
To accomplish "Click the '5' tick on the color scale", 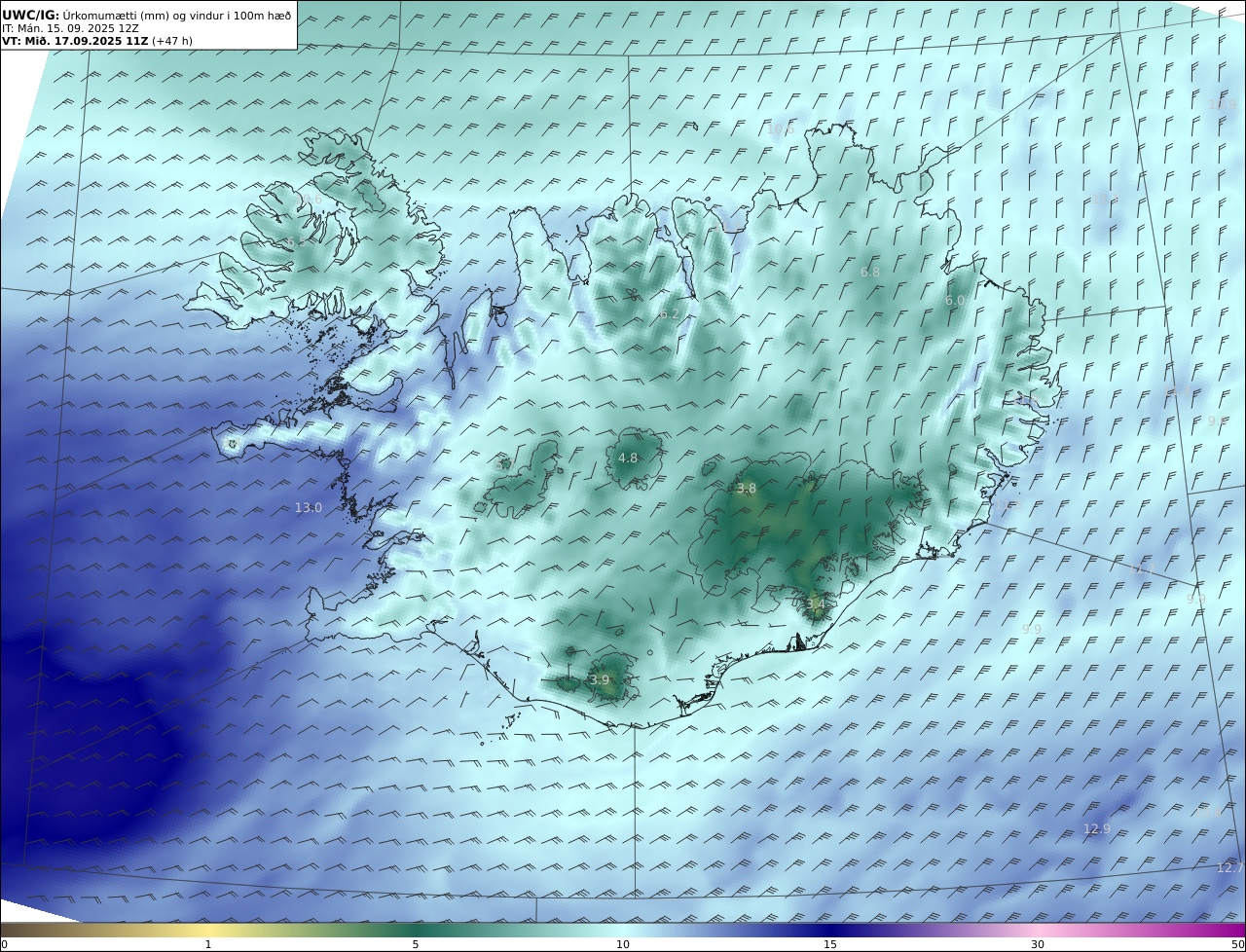I will click(416, 944).
